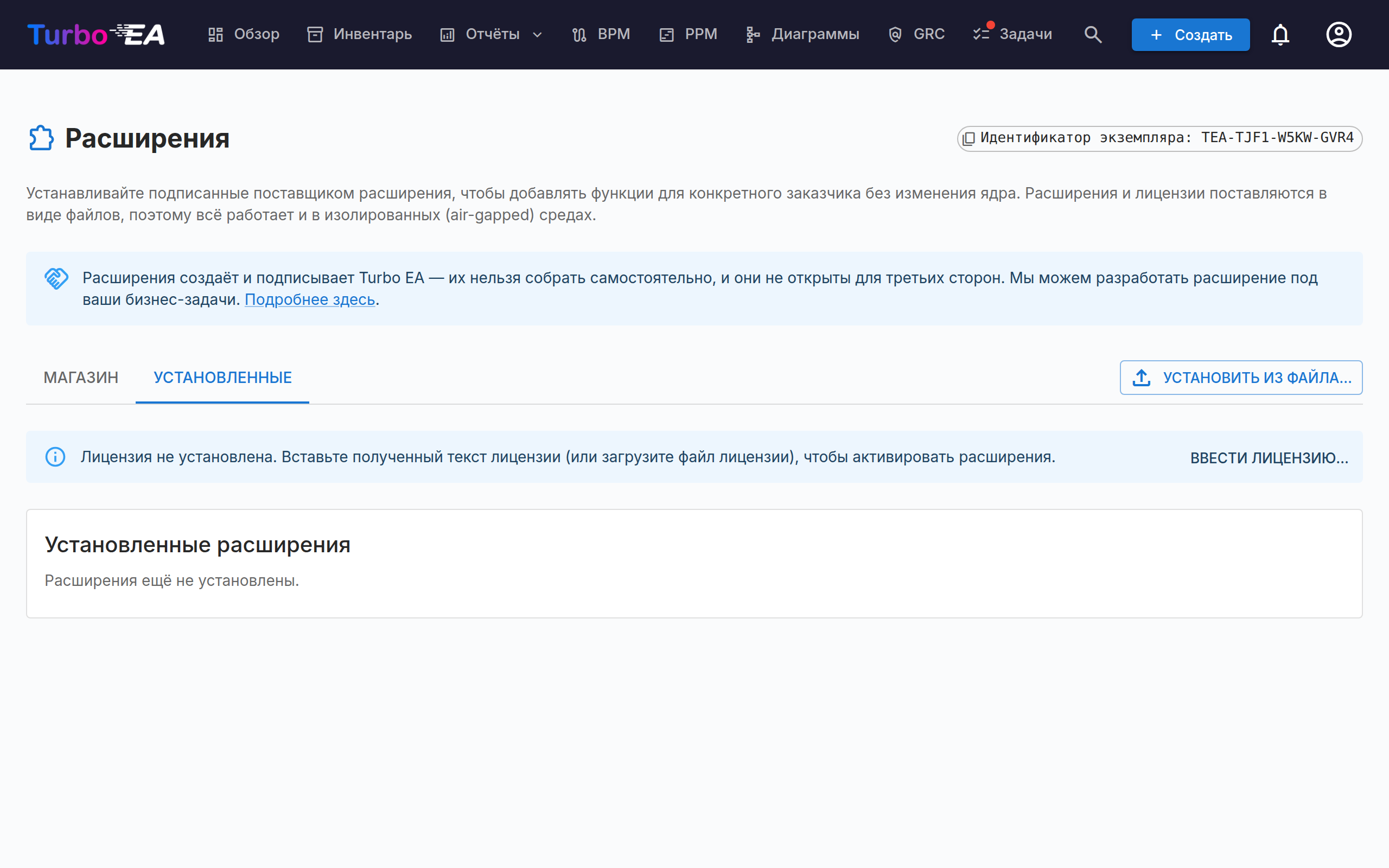Copy instance ID using the copy icon
This screenshot has width=1389, height=868.
point(969,138)
